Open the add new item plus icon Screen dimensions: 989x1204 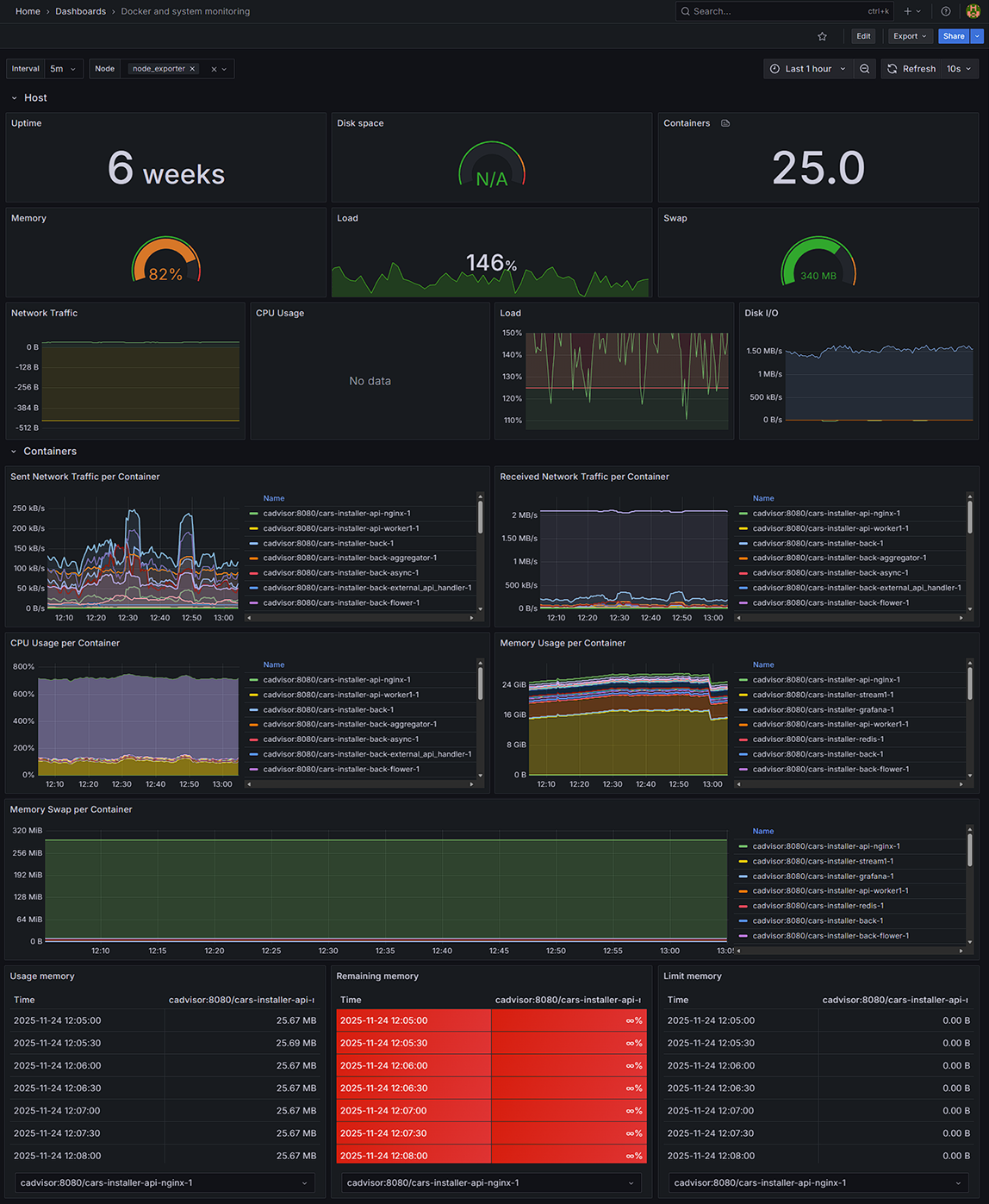[x=905, y=11]
